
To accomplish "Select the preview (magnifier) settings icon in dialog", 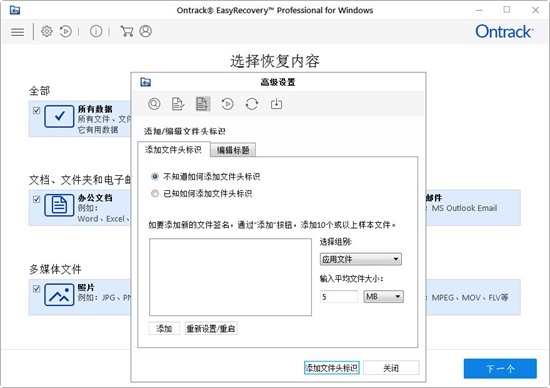I will [154, 104].
